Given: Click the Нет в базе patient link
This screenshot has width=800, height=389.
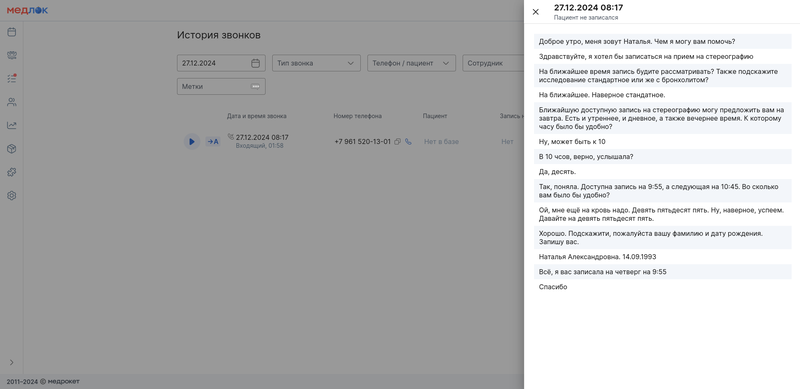Looking at the screenshot, I should pyautogui.click(x=441, y=141).
